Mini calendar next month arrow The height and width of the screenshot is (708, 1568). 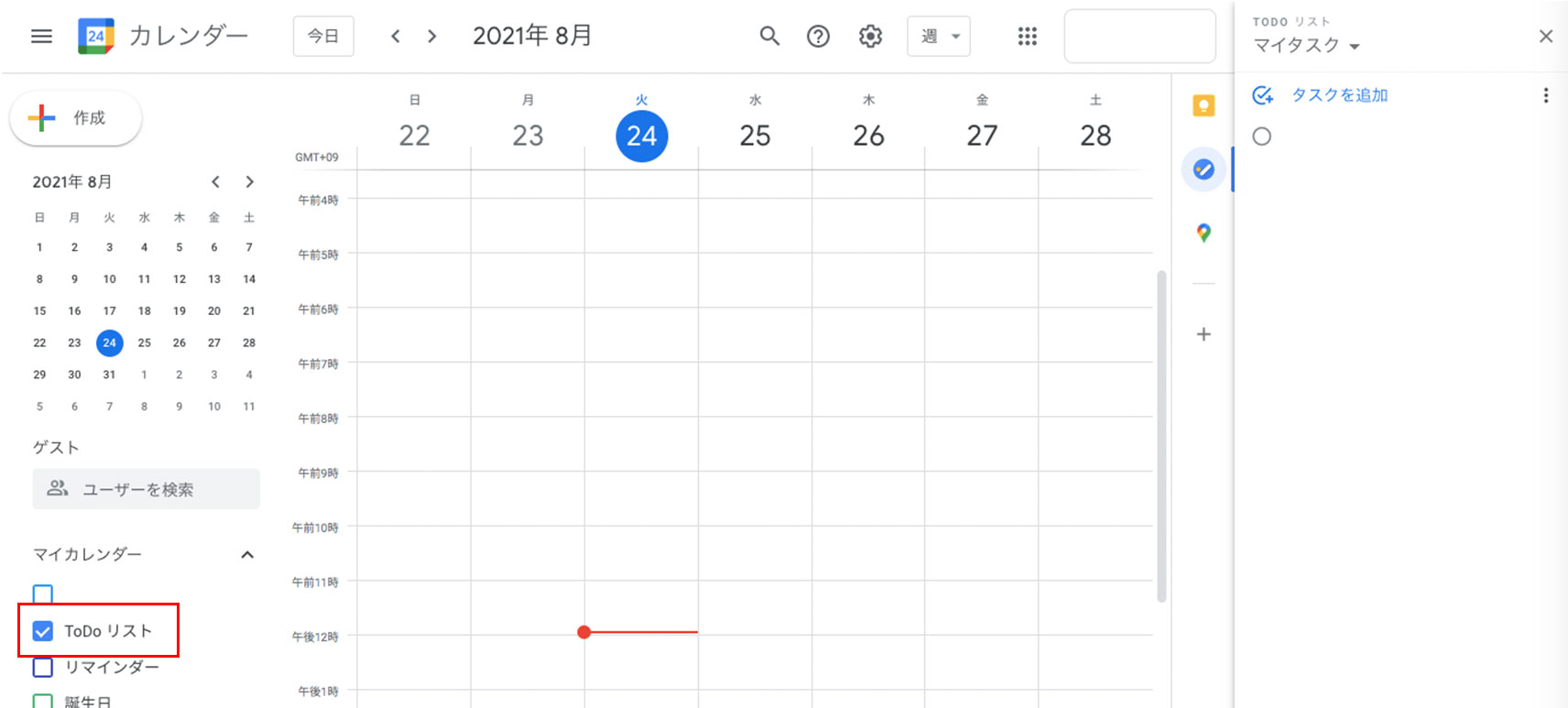pyautogui.click(x=249, y=182)
